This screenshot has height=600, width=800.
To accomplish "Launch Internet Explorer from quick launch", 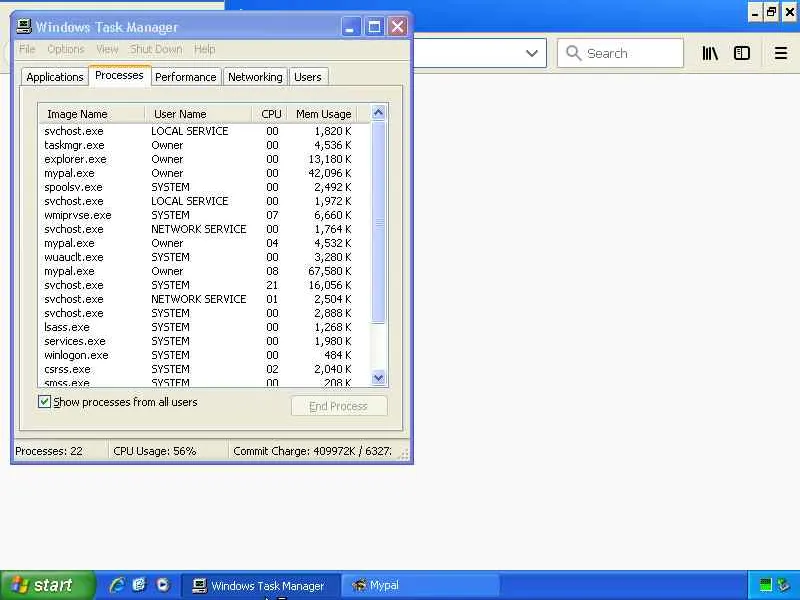I will (116, 585).
